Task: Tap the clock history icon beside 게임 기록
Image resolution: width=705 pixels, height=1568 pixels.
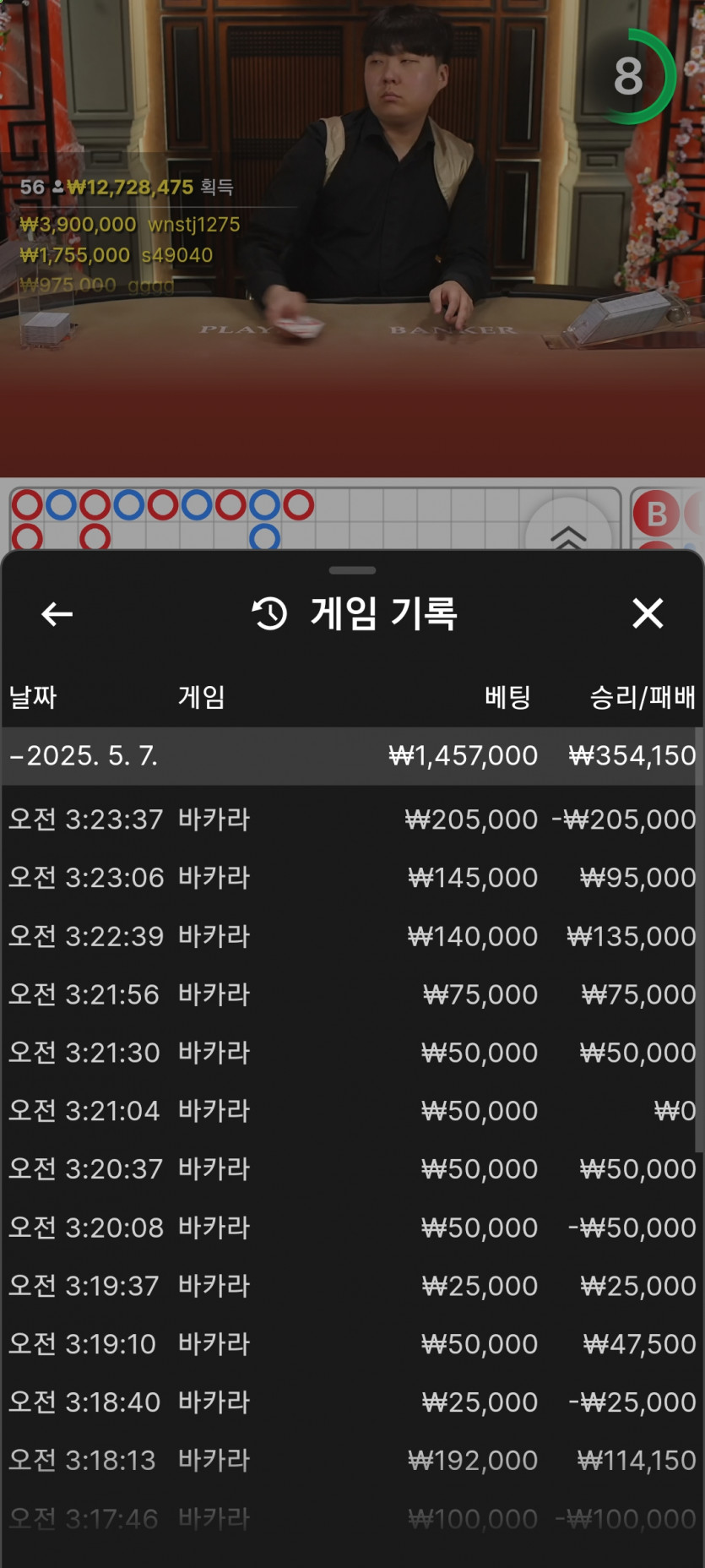Action: 270,613
